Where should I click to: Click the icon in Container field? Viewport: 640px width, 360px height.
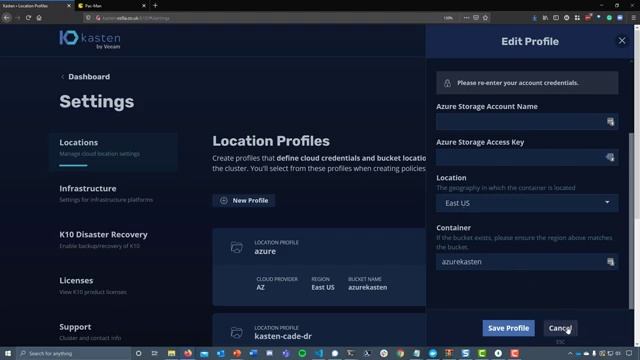(610, 262)
